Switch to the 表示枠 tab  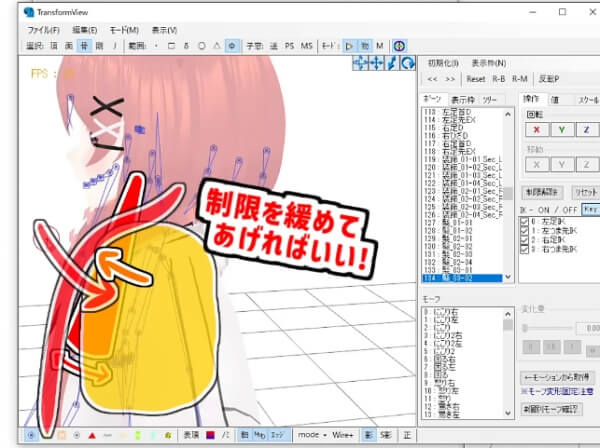click(462, 100)
